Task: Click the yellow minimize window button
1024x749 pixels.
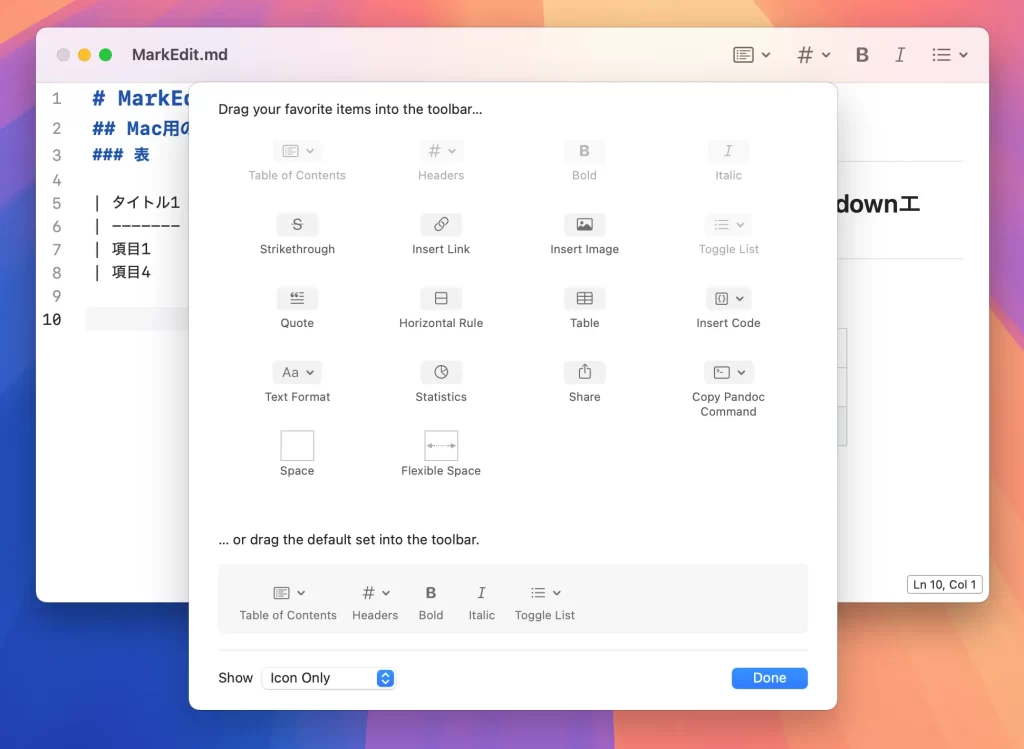Action: click(84, 55)
